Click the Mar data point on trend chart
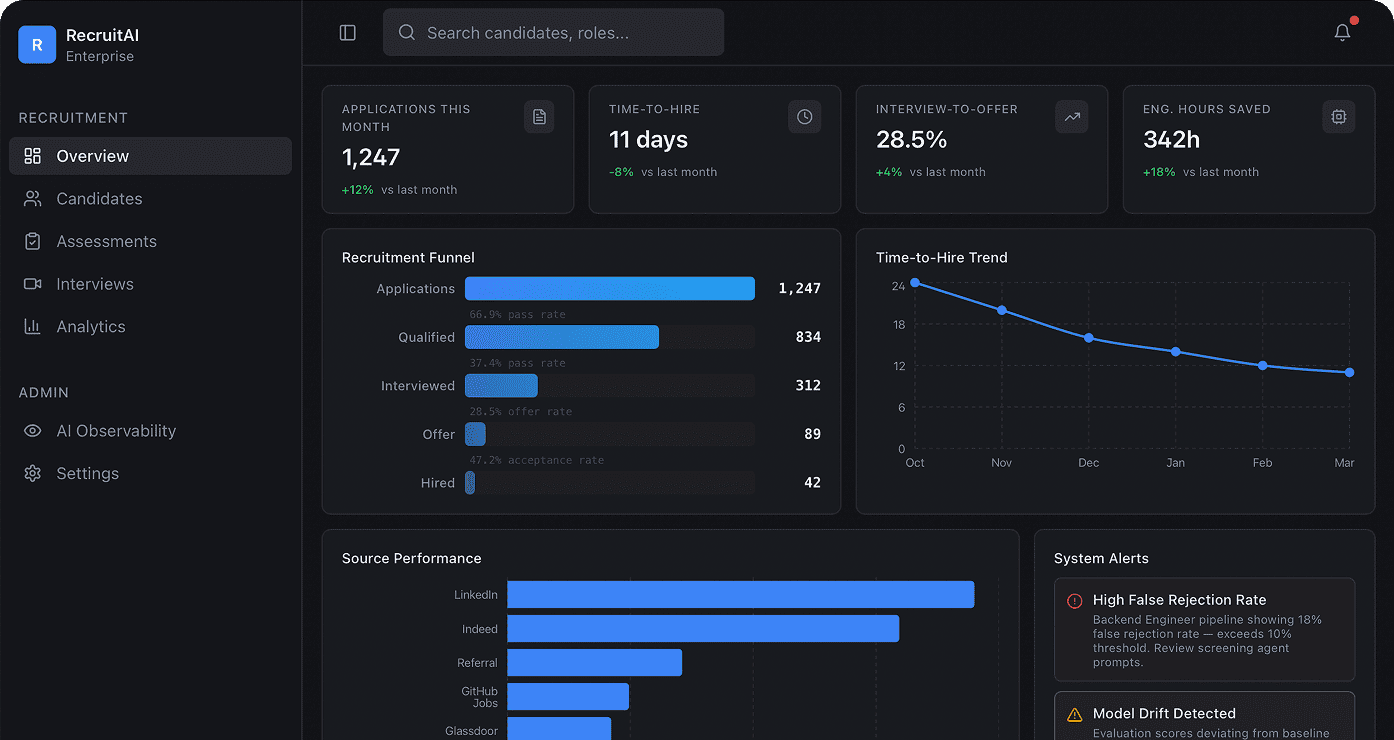Image resolution: width=1394 pixels, height=740 pixels. (1350, 373)
